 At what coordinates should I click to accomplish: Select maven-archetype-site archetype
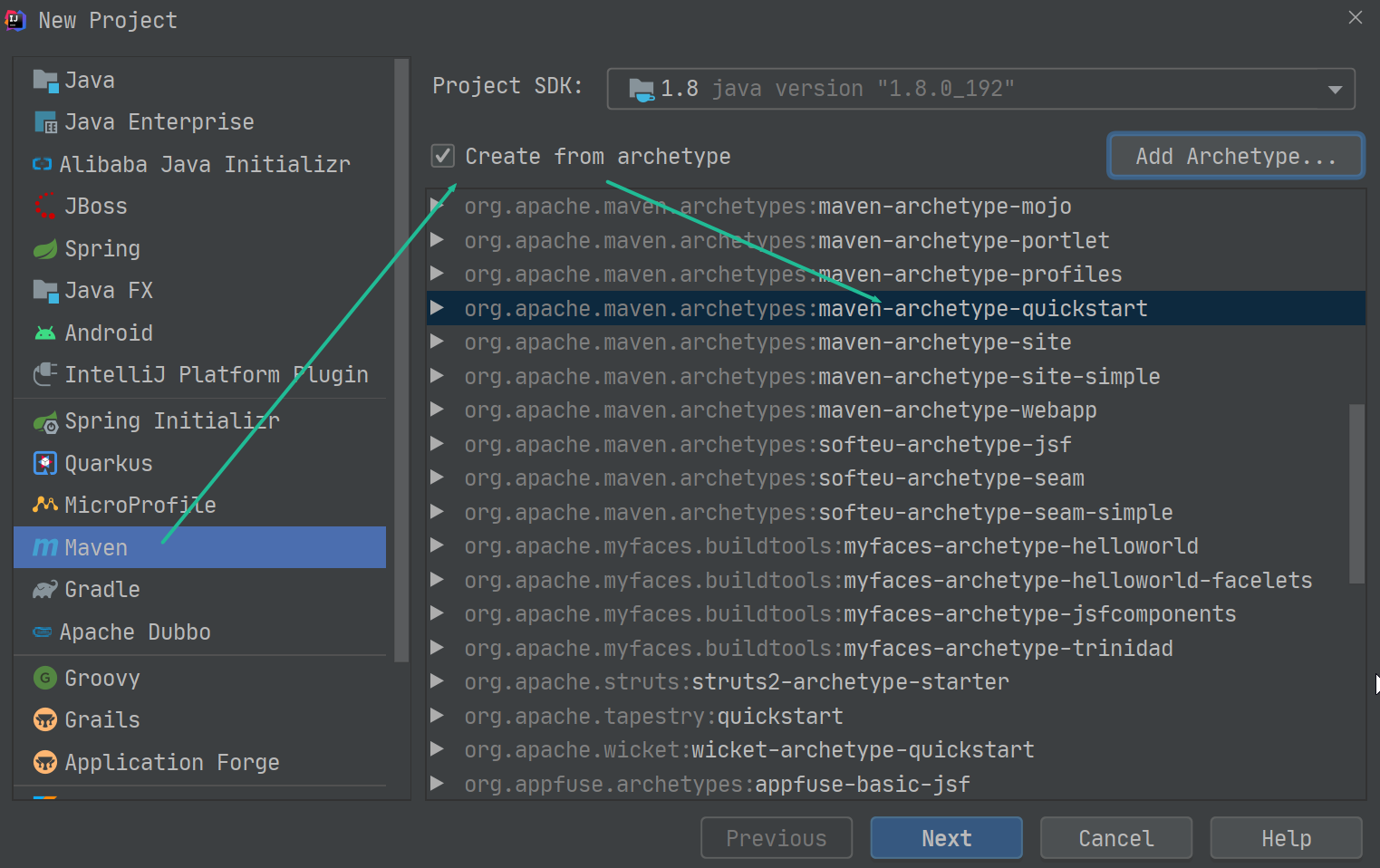(x=896, y=342)
